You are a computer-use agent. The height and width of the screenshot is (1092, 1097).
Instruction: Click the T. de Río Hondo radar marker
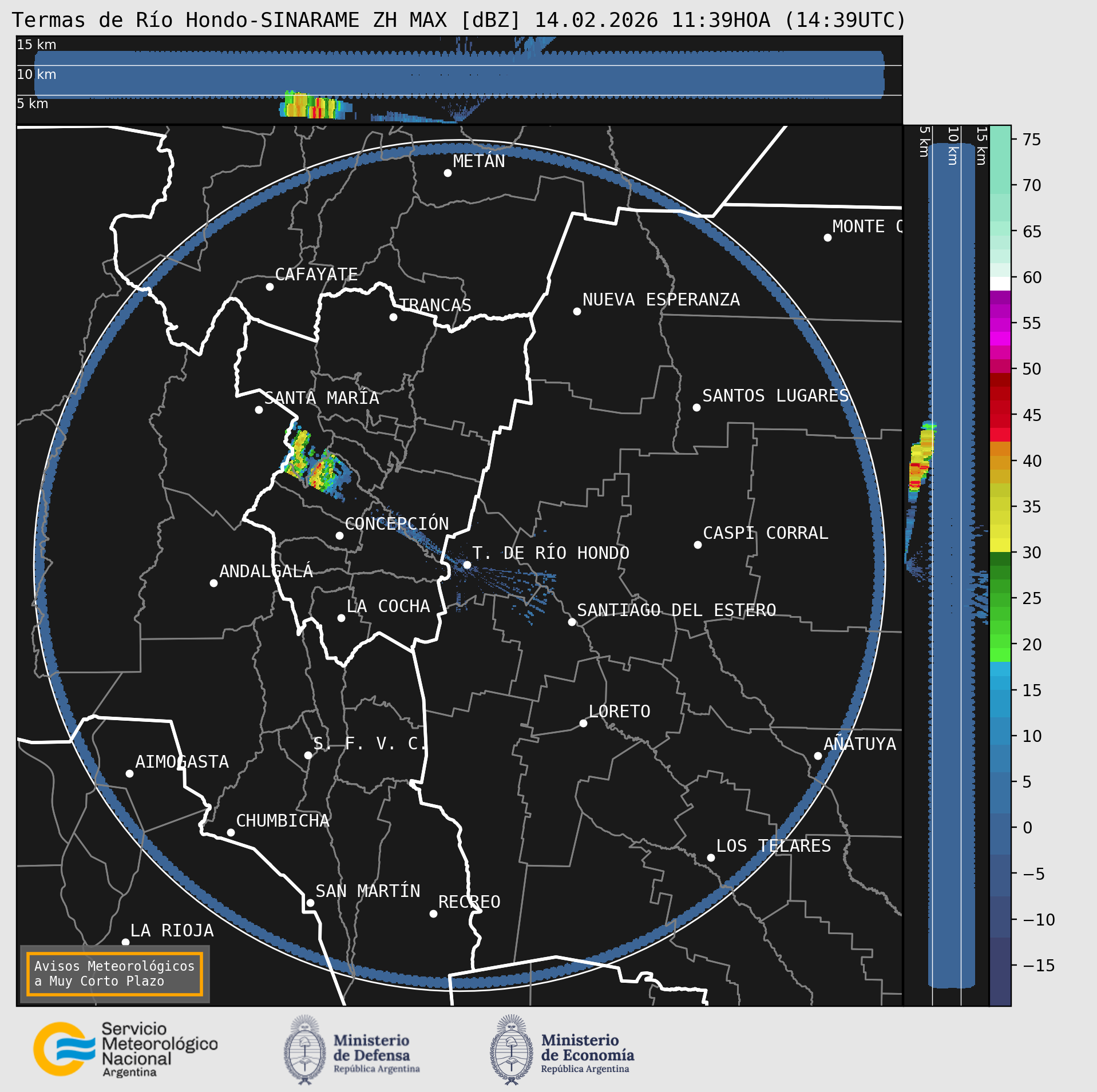pyautogui.click(x=467, y=565)
